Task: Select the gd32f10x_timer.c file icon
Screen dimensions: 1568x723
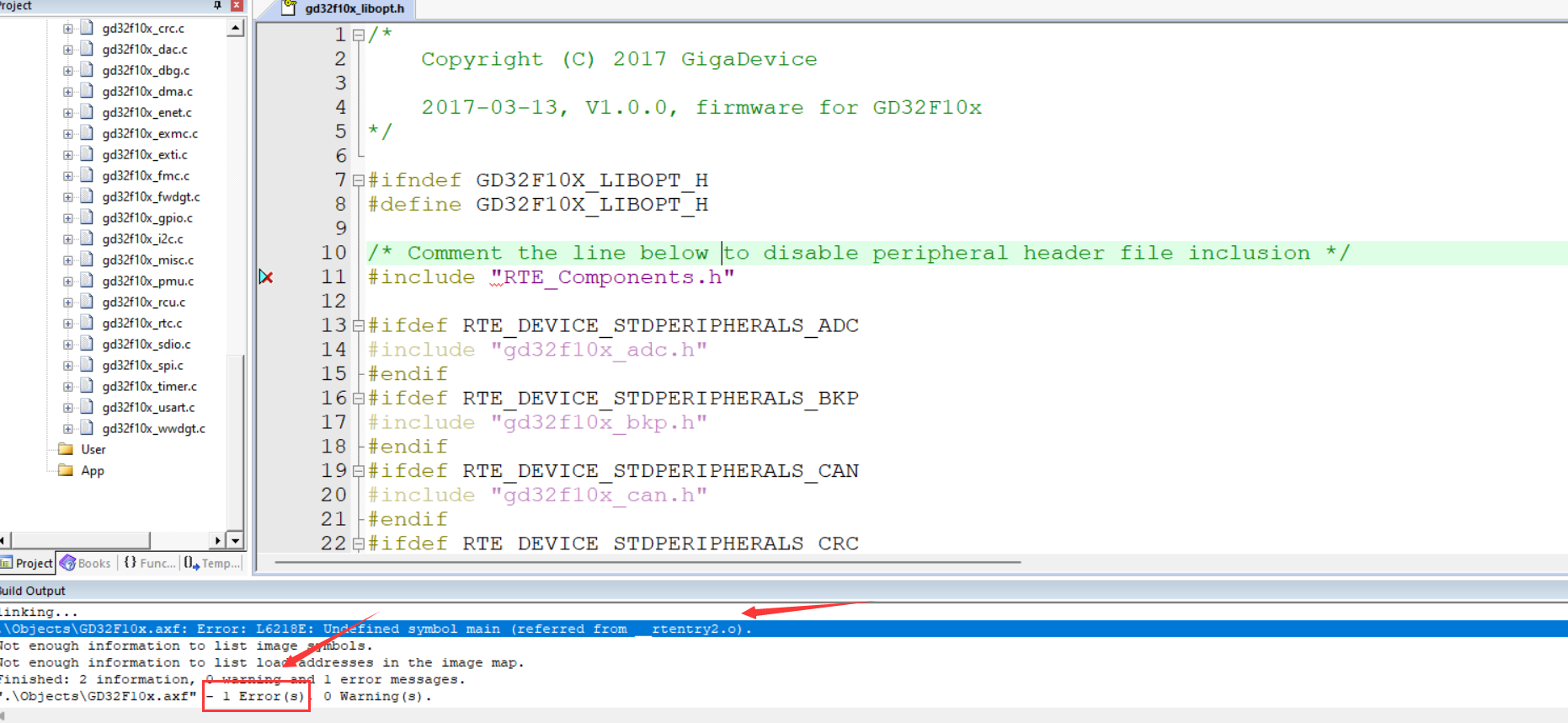Action: click(x=86, y=386)
